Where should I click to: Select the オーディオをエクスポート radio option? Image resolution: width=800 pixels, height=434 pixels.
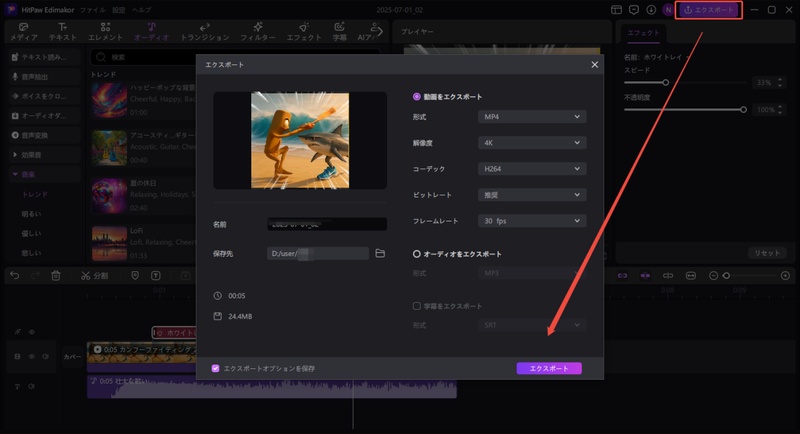pos(417,254)
